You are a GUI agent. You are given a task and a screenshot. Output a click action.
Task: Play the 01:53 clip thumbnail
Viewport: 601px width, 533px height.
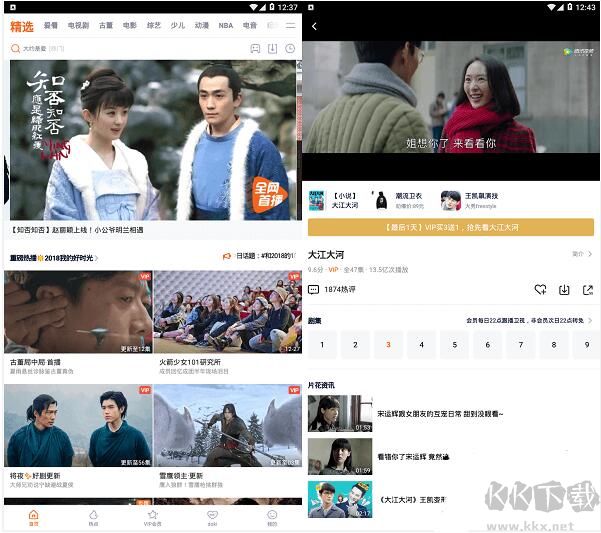coord(340,413)
